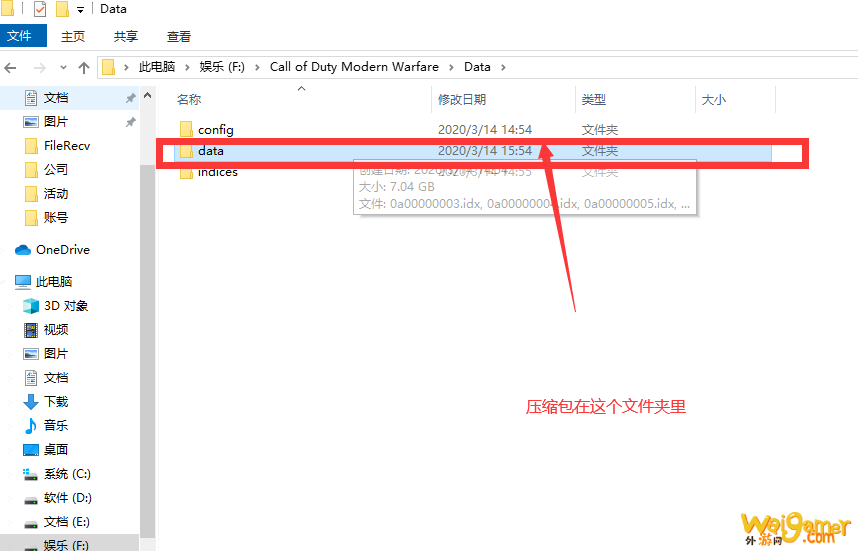Open recent locations dropdown arrow
The width and height of the screenshot is (858, 551).
point(63,68)
